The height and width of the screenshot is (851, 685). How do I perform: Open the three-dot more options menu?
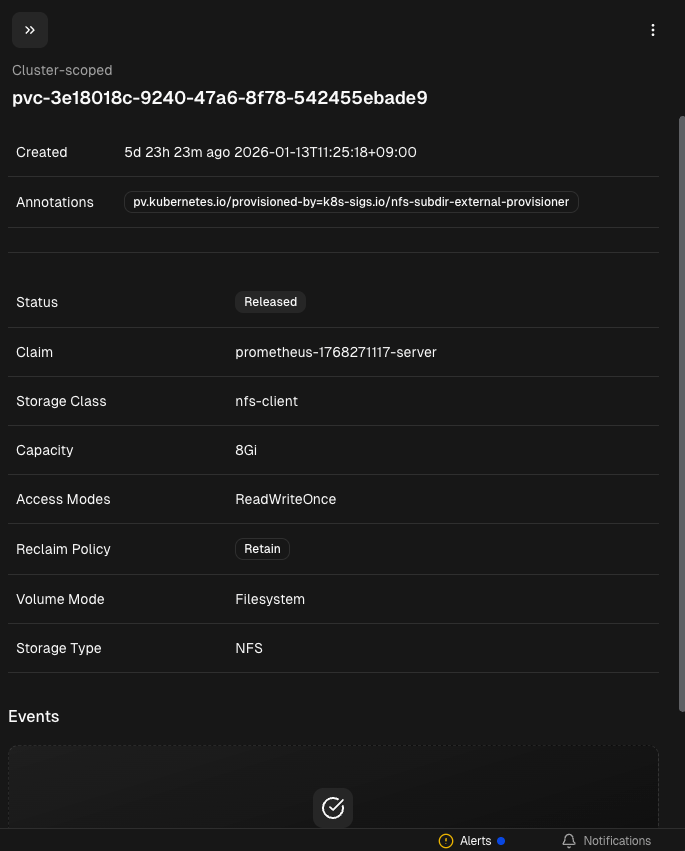[x=653, y=30]
